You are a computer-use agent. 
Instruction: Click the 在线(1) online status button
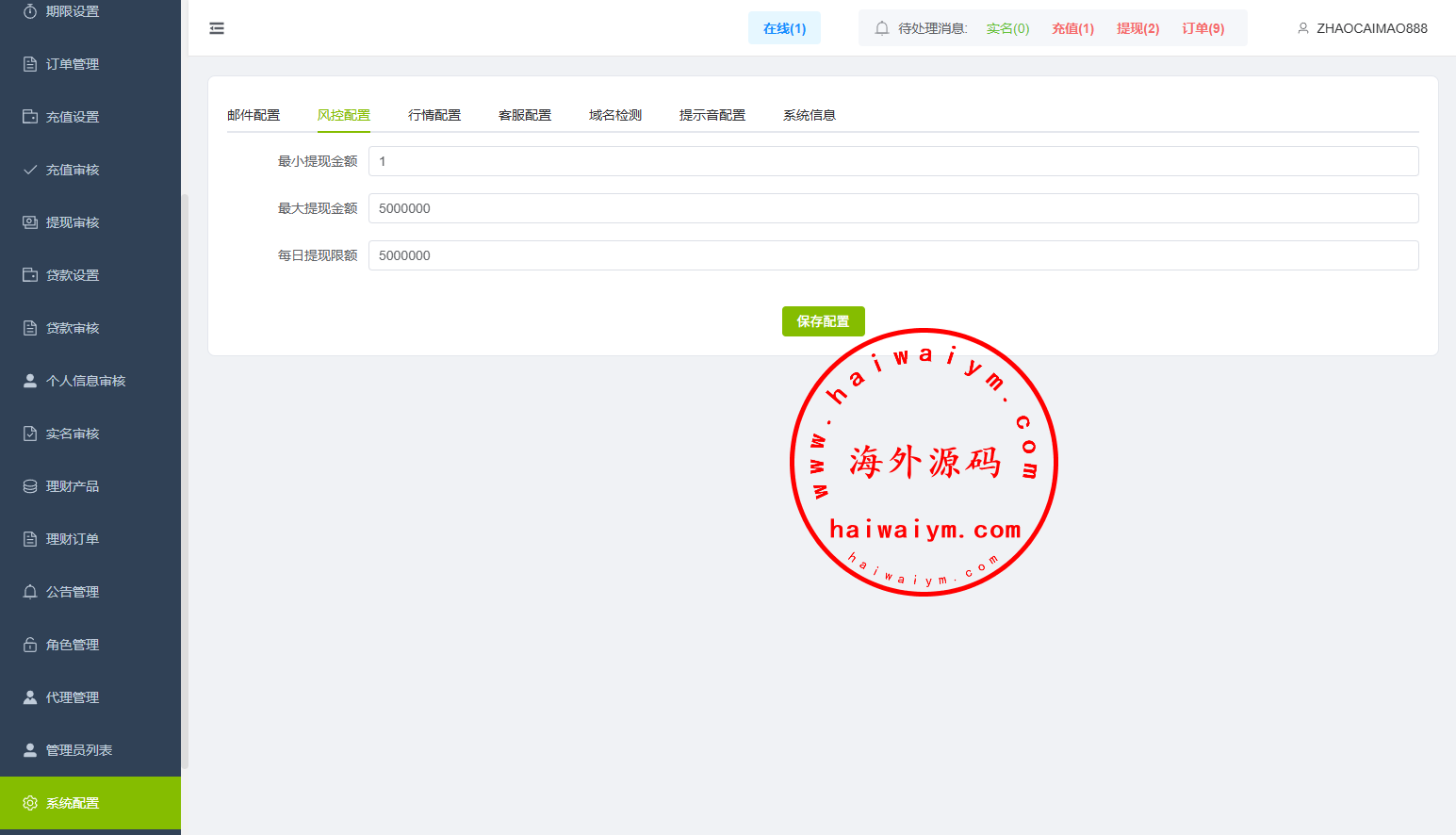[x=784, y=28]
